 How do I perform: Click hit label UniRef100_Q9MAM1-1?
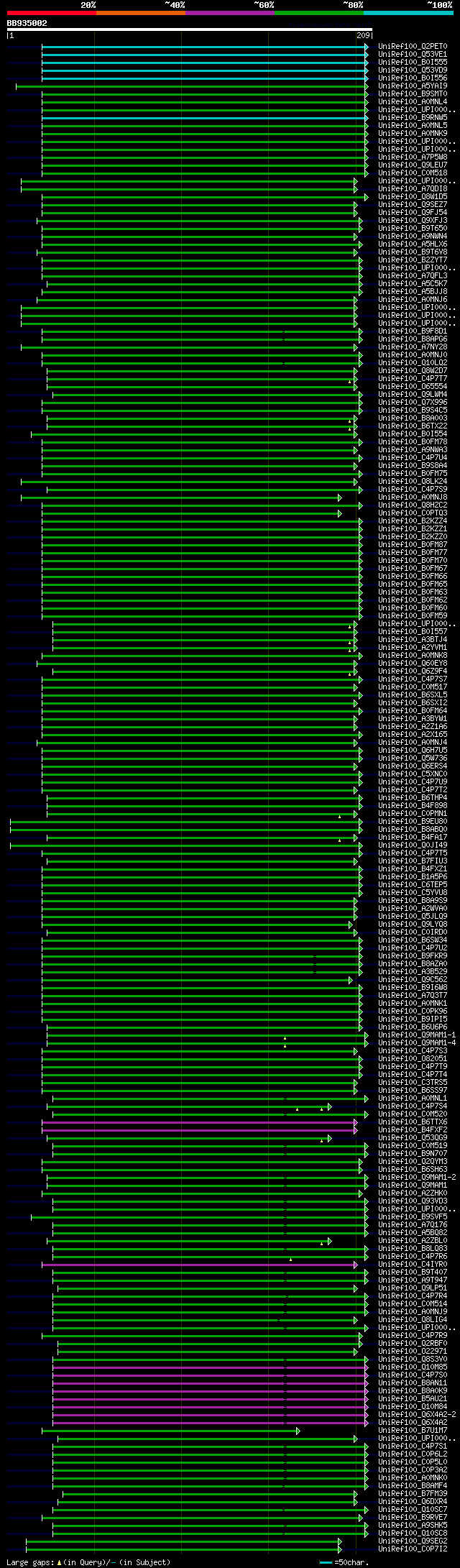[417, 1035]
